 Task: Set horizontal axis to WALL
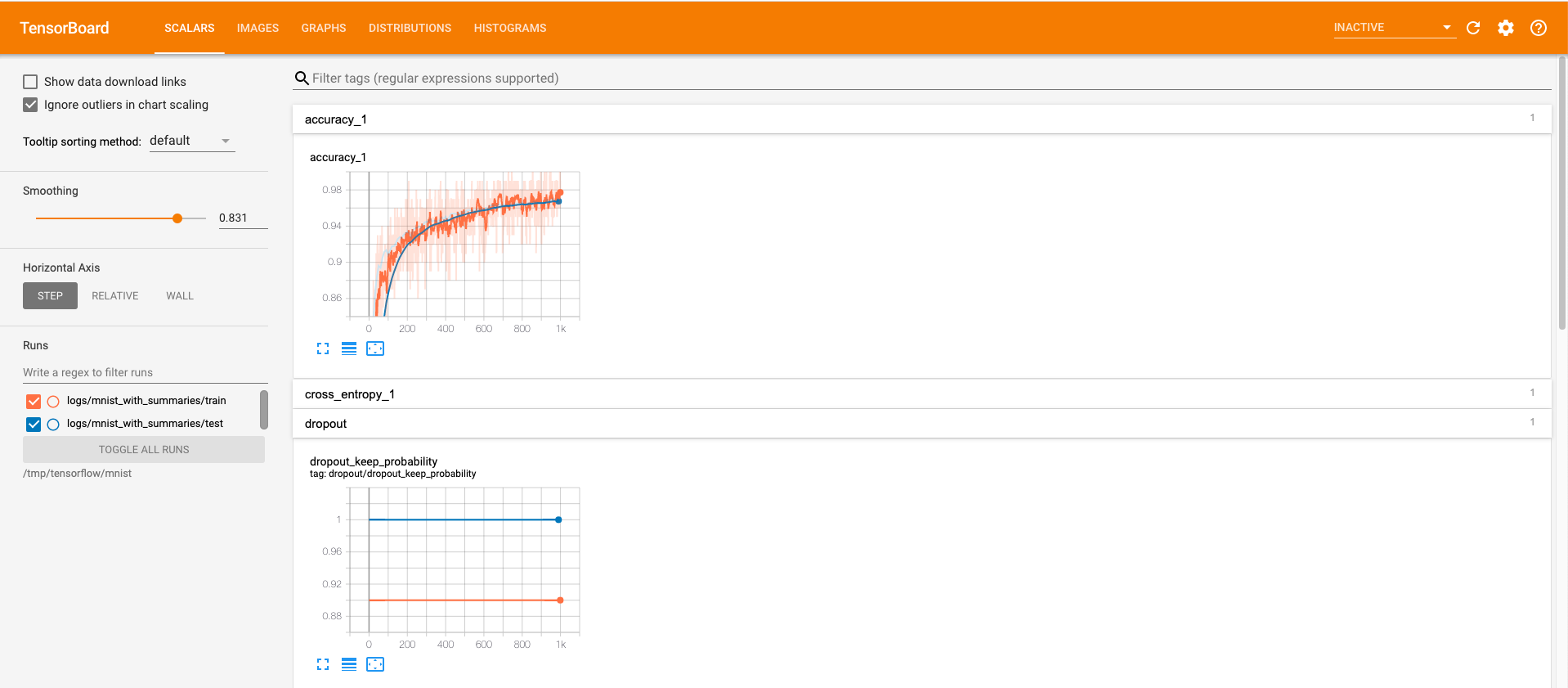pos(180,296)
